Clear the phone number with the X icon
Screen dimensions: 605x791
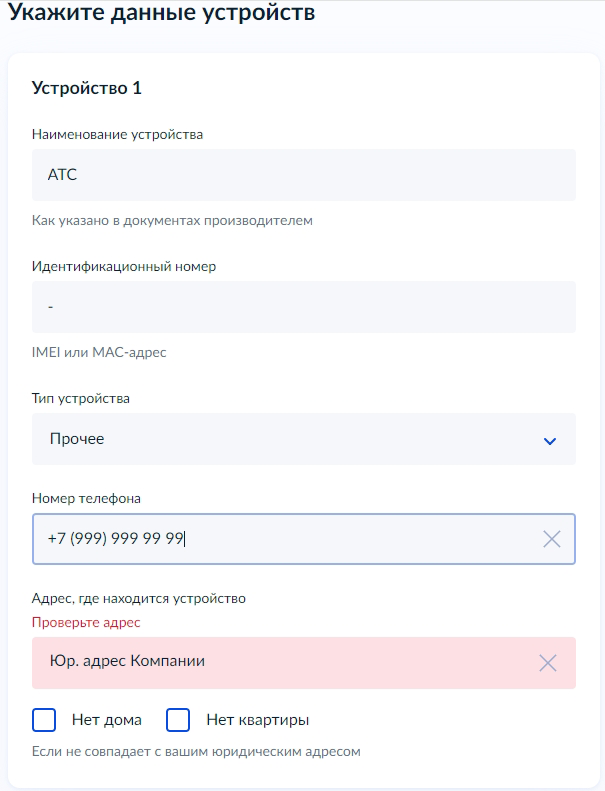click(551, 539)
